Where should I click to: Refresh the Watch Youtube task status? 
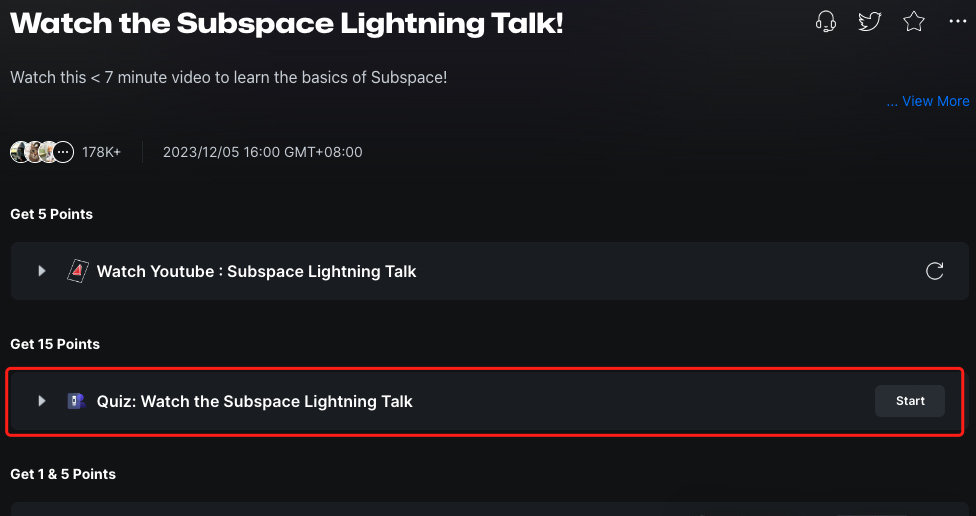tap(934, 271)
